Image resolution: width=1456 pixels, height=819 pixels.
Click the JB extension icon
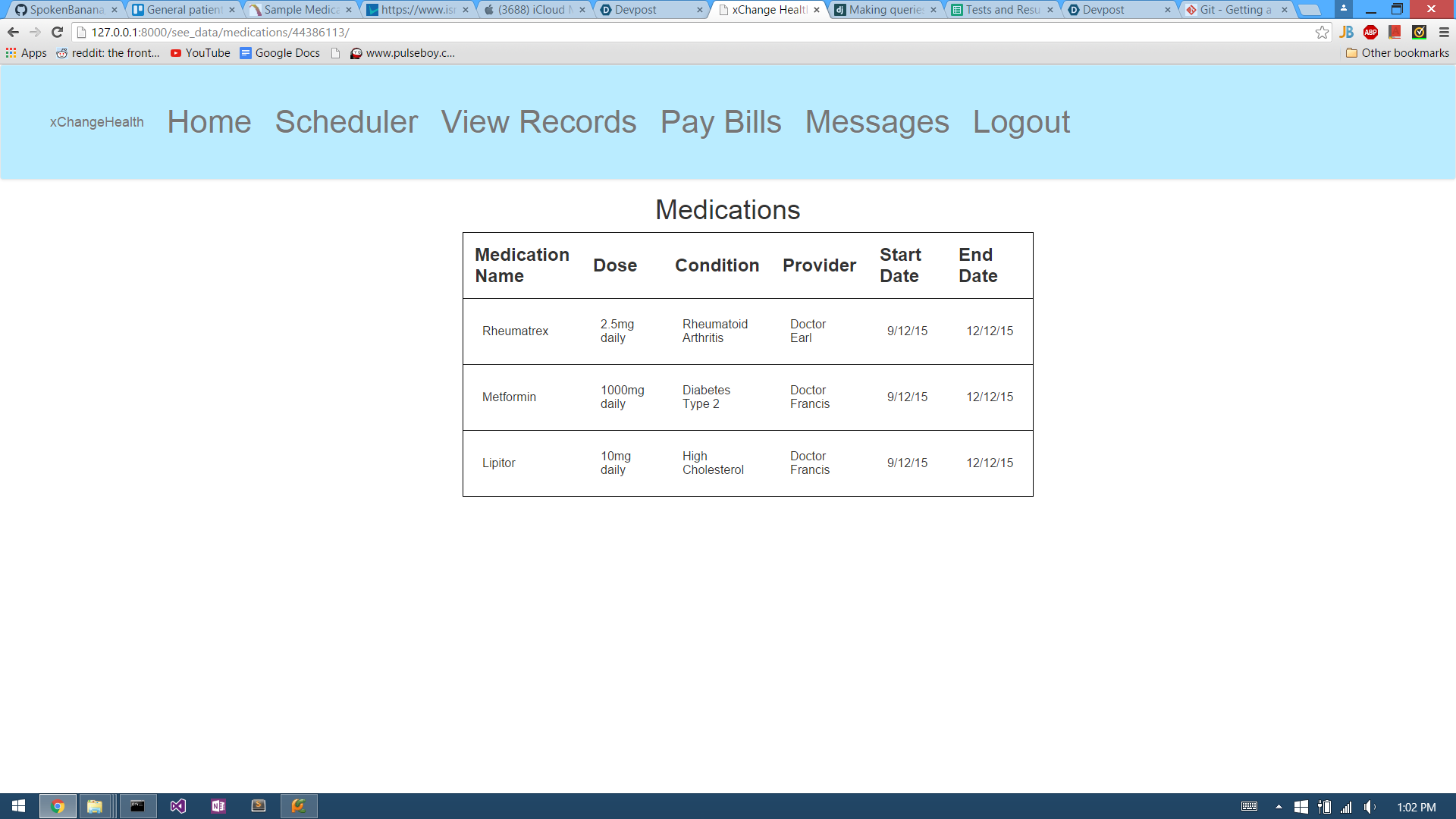1346,32
